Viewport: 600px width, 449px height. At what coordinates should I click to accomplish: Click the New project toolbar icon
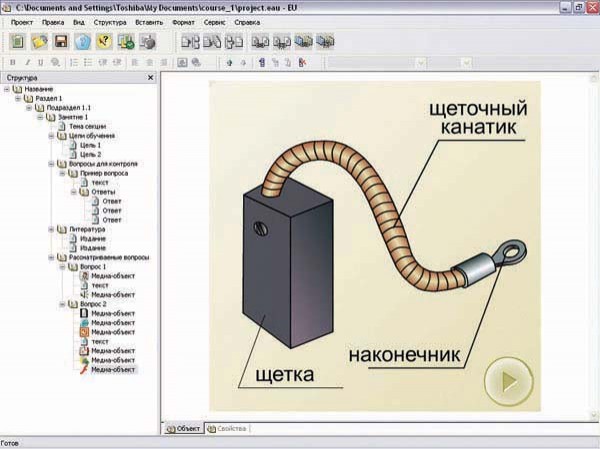pyautogui.click(x=17, y=42)
